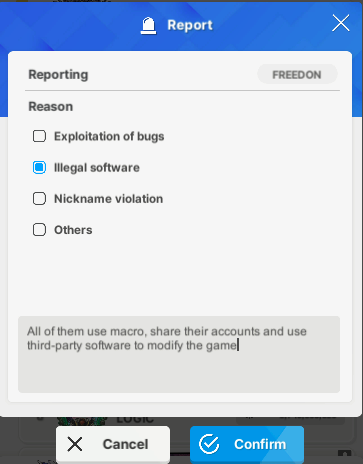This screenshot has width=363, height=464.
Task: Cancel the report
Action: click(x=113, y=444)
